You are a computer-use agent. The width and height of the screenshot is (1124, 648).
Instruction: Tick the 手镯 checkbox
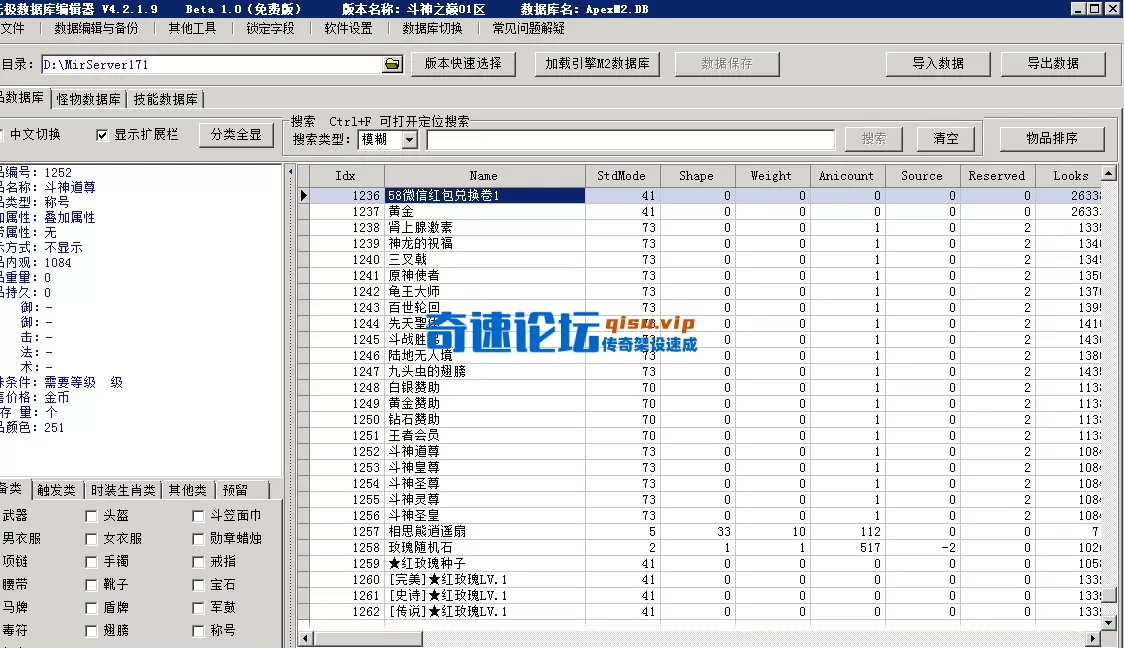click(x=91, y=562)
